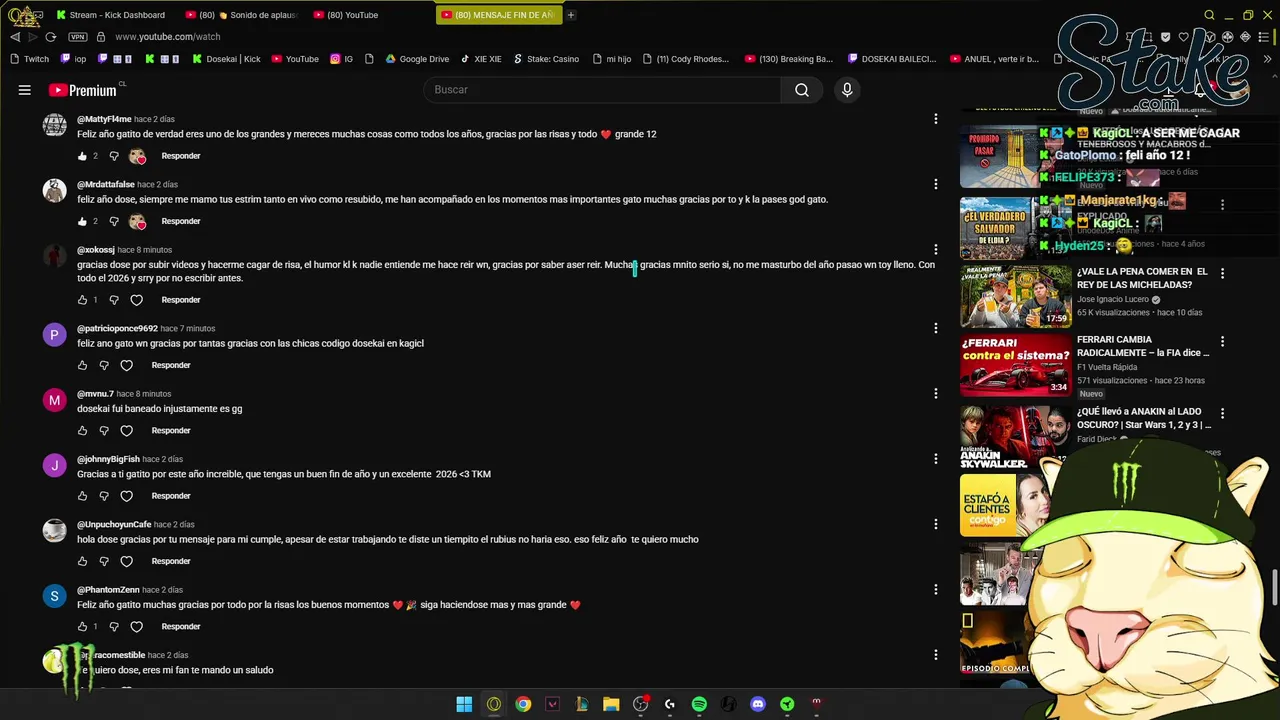Heart the comment by @johnnyBigFish
The height and width of the screenshot is (720, 1280).
point(127,496)
